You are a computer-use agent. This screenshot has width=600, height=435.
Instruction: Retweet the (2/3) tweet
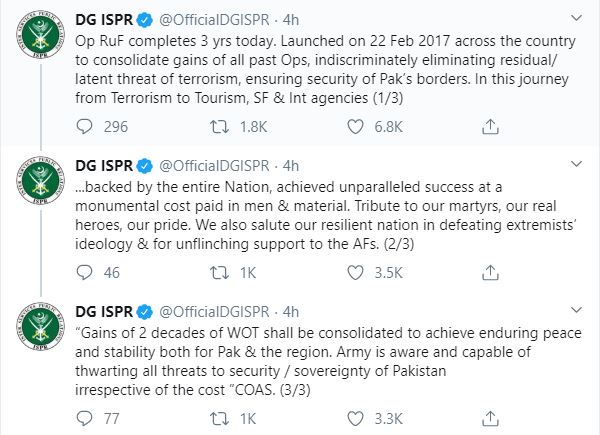(219, 272)
